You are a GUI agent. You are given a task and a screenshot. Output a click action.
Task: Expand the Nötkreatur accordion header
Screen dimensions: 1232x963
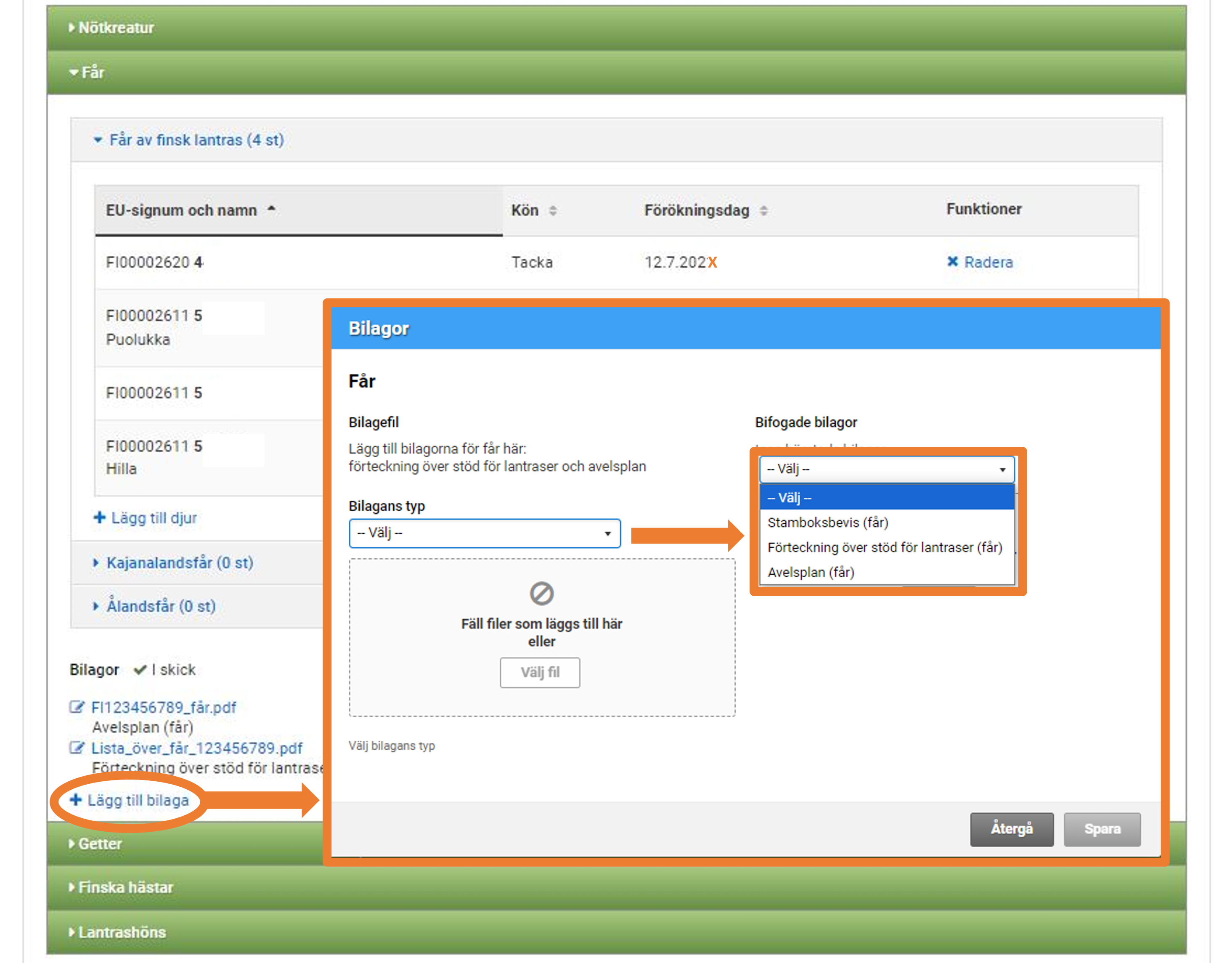(x=116, y=27)
